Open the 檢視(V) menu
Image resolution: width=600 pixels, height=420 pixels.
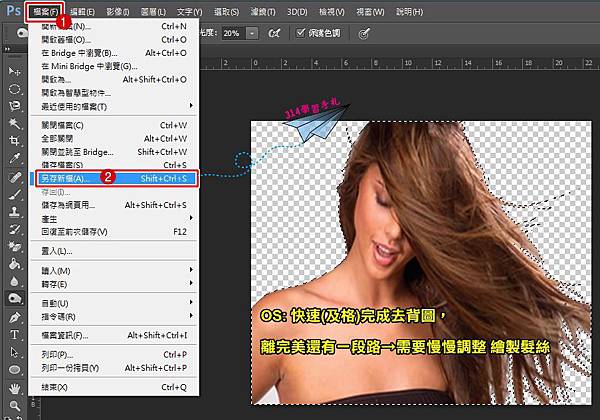click(332, 12)
